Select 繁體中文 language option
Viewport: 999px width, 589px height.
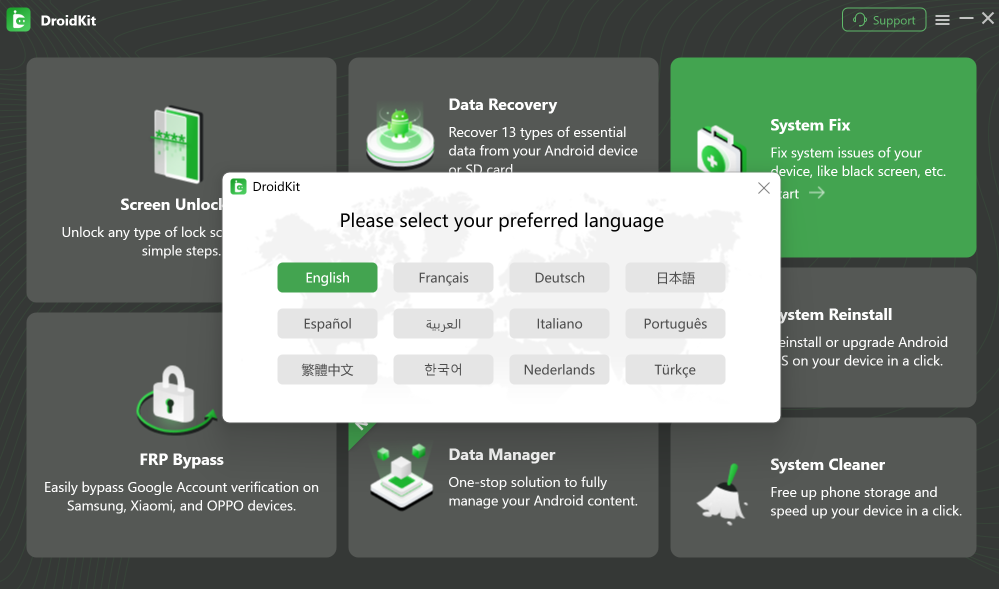[327, 369]
